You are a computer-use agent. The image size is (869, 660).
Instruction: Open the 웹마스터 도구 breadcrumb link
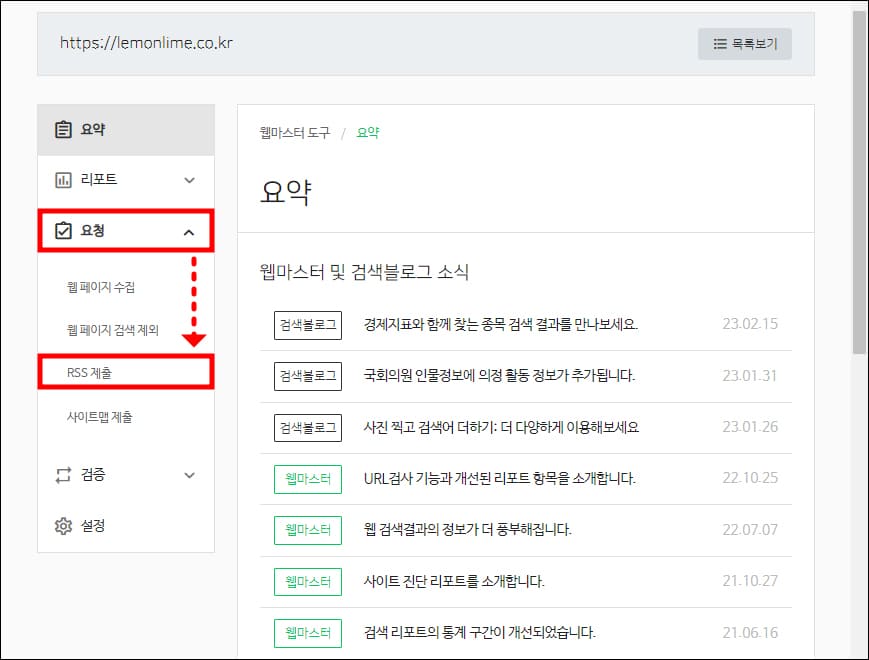coord(296,131)
